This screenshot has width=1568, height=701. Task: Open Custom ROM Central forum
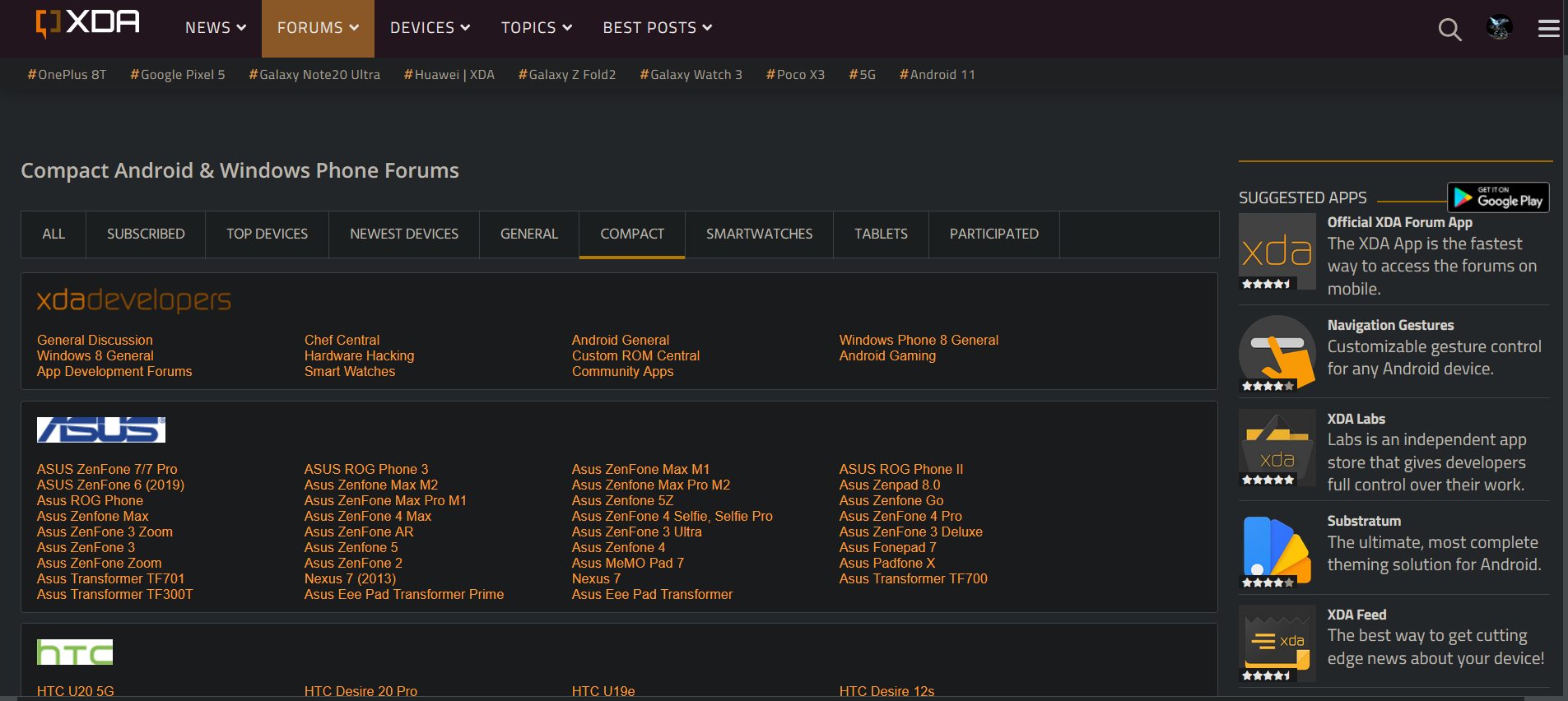[x=635, y=355]
